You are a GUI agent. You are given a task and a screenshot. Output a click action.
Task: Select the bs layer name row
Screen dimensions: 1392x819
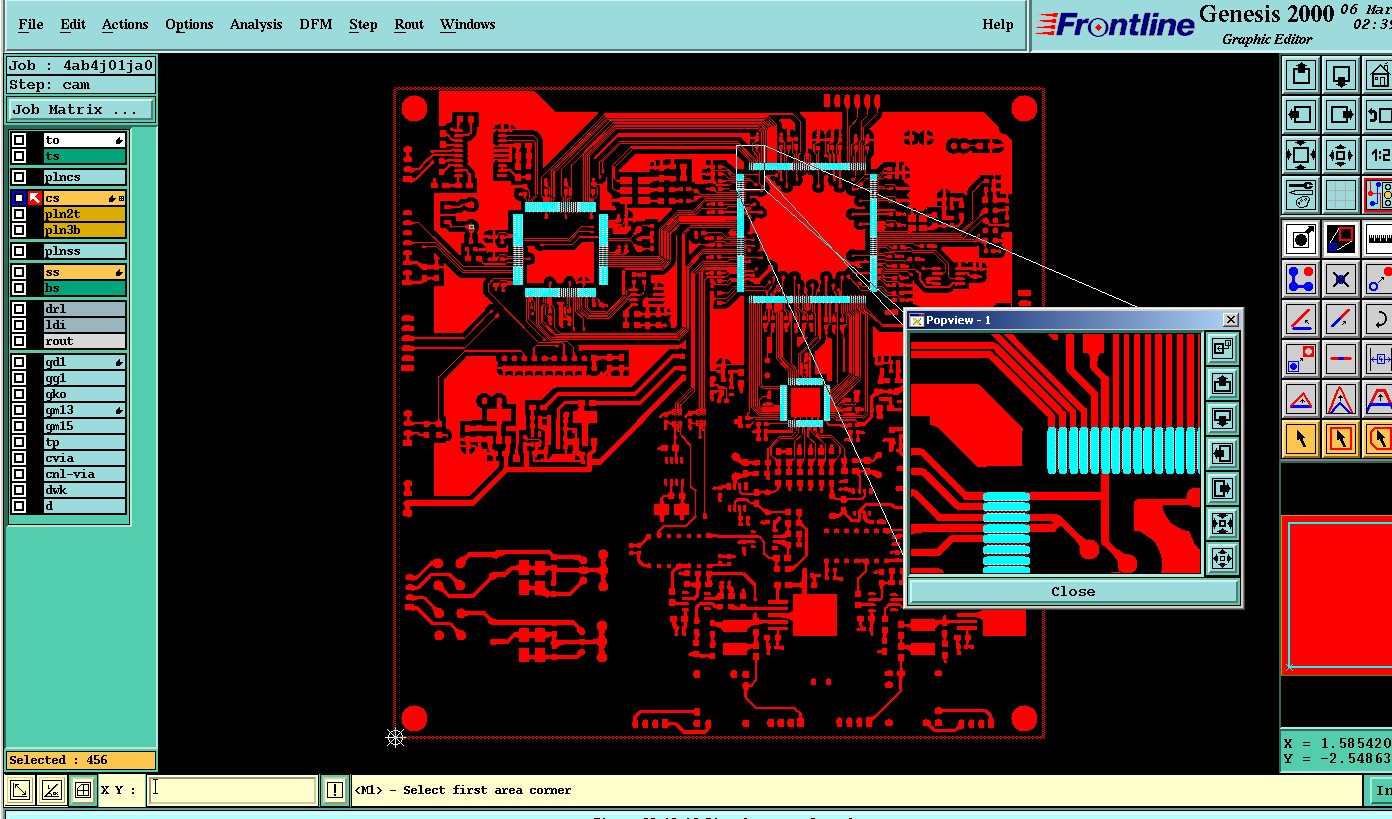pyautogui.click(x=84, y=288)
